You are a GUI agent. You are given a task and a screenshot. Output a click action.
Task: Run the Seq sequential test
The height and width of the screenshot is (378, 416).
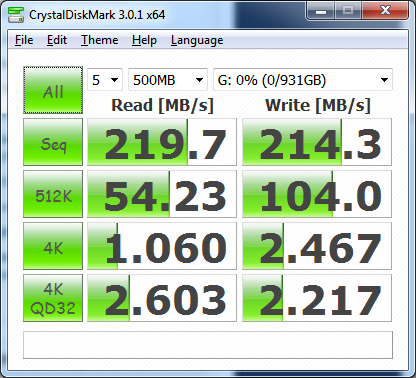[x=53, y=142]
